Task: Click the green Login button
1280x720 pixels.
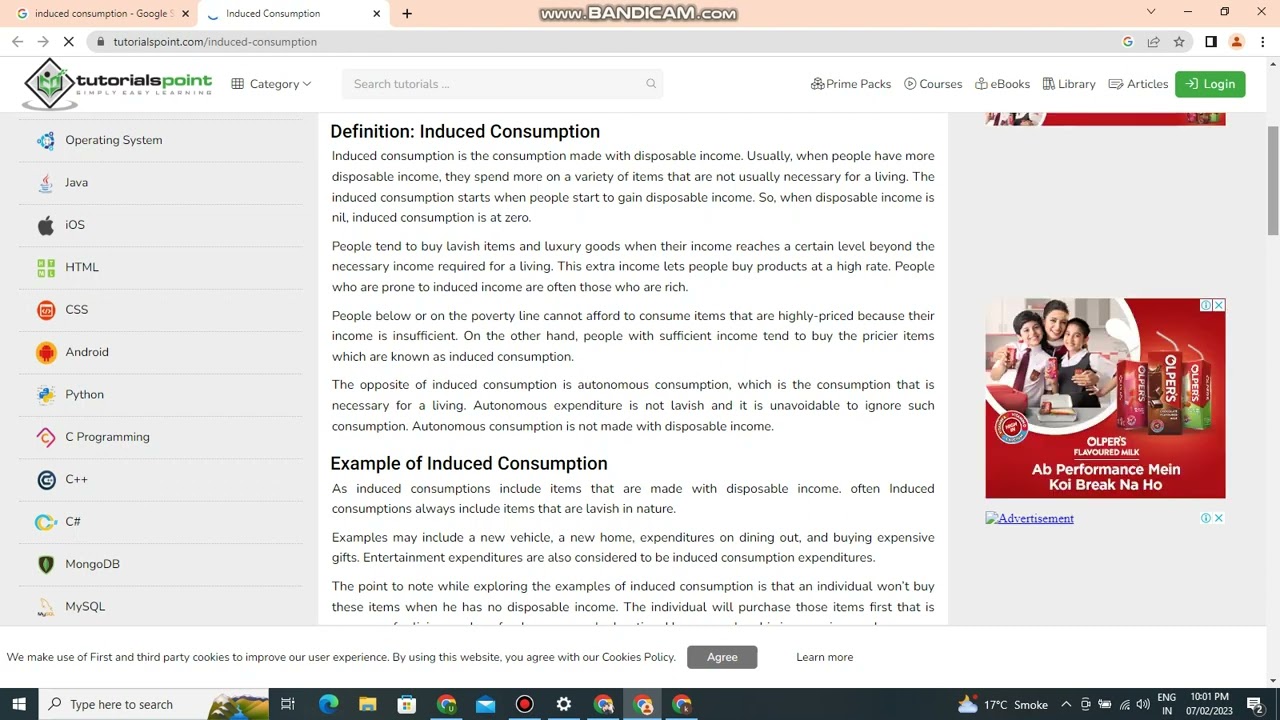Action: pyautogui.click(x=1210, y=84)
